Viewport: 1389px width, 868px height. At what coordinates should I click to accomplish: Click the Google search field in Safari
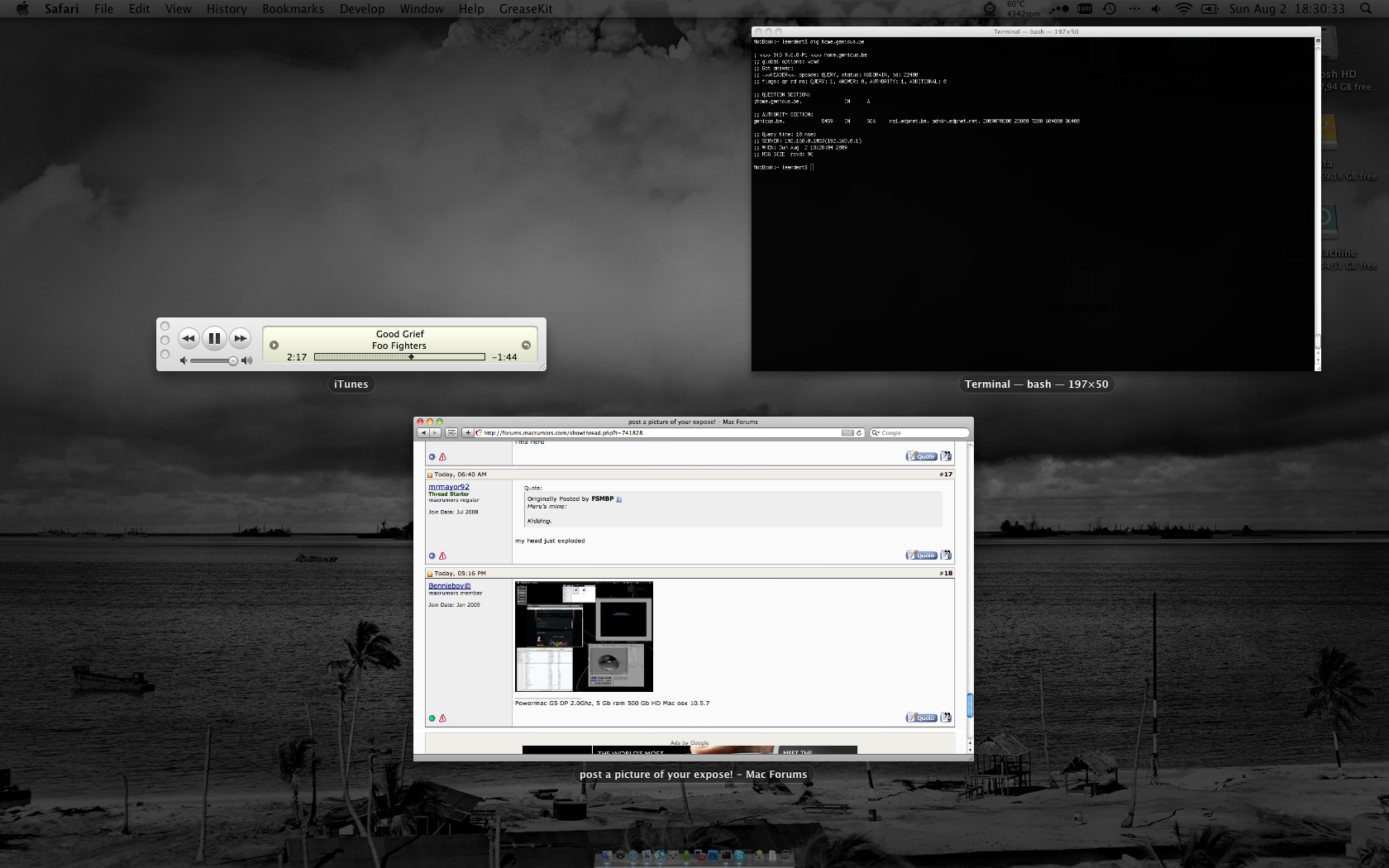click(919, 432)
